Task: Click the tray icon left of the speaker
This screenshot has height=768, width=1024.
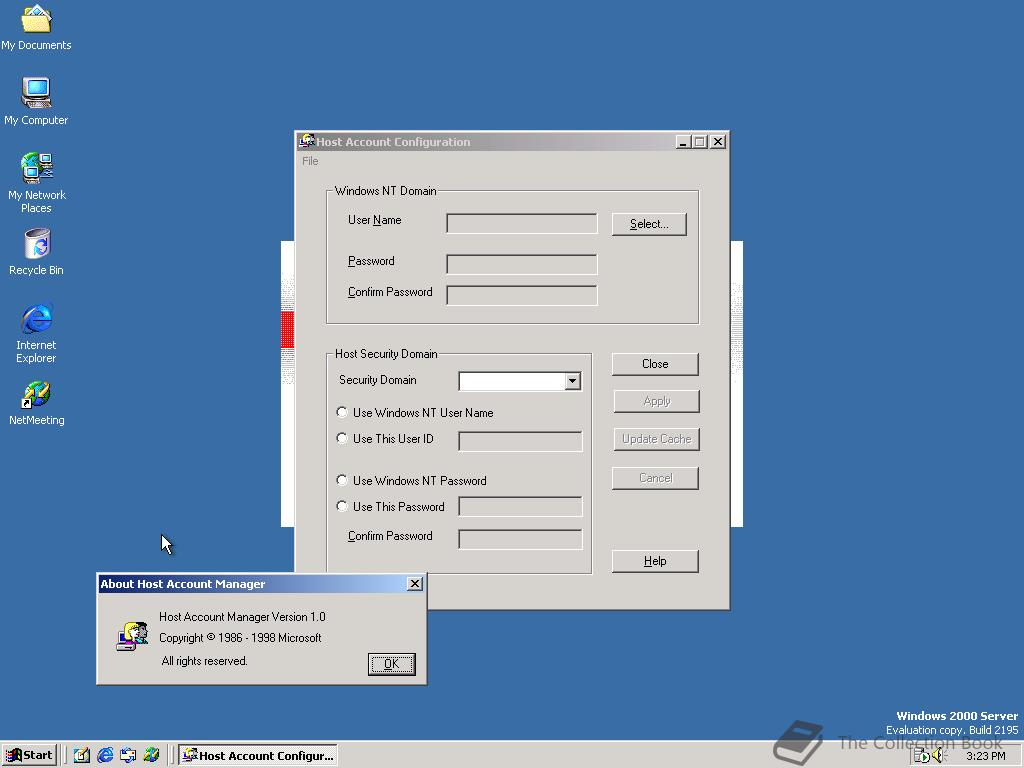Action: click(x=921, y=756)
